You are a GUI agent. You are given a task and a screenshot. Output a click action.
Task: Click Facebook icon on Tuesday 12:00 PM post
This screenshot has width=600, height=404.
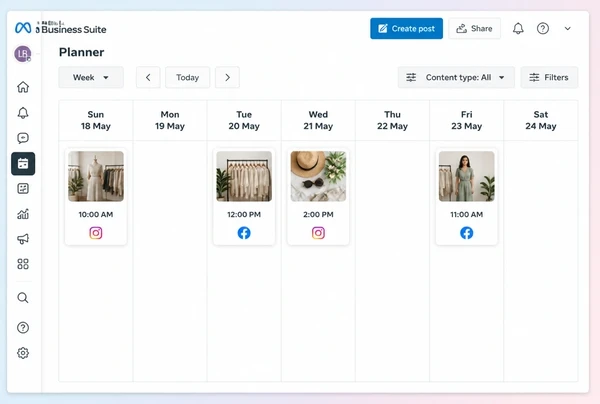pos(244,233)
